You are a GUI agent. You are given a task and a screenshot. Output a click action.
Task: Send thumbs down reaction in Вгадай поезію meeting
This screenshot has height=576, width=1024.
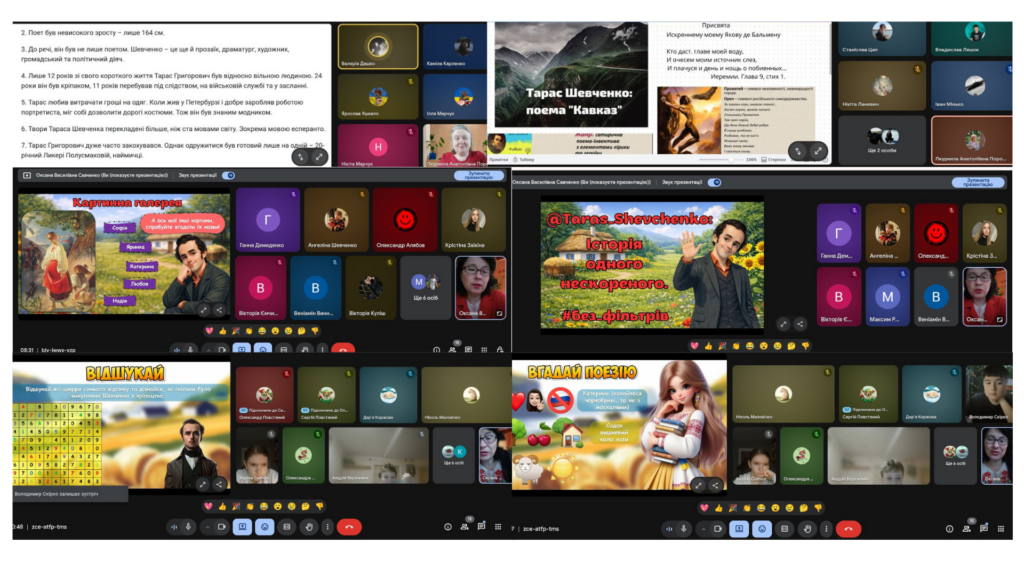click(818, 507)
